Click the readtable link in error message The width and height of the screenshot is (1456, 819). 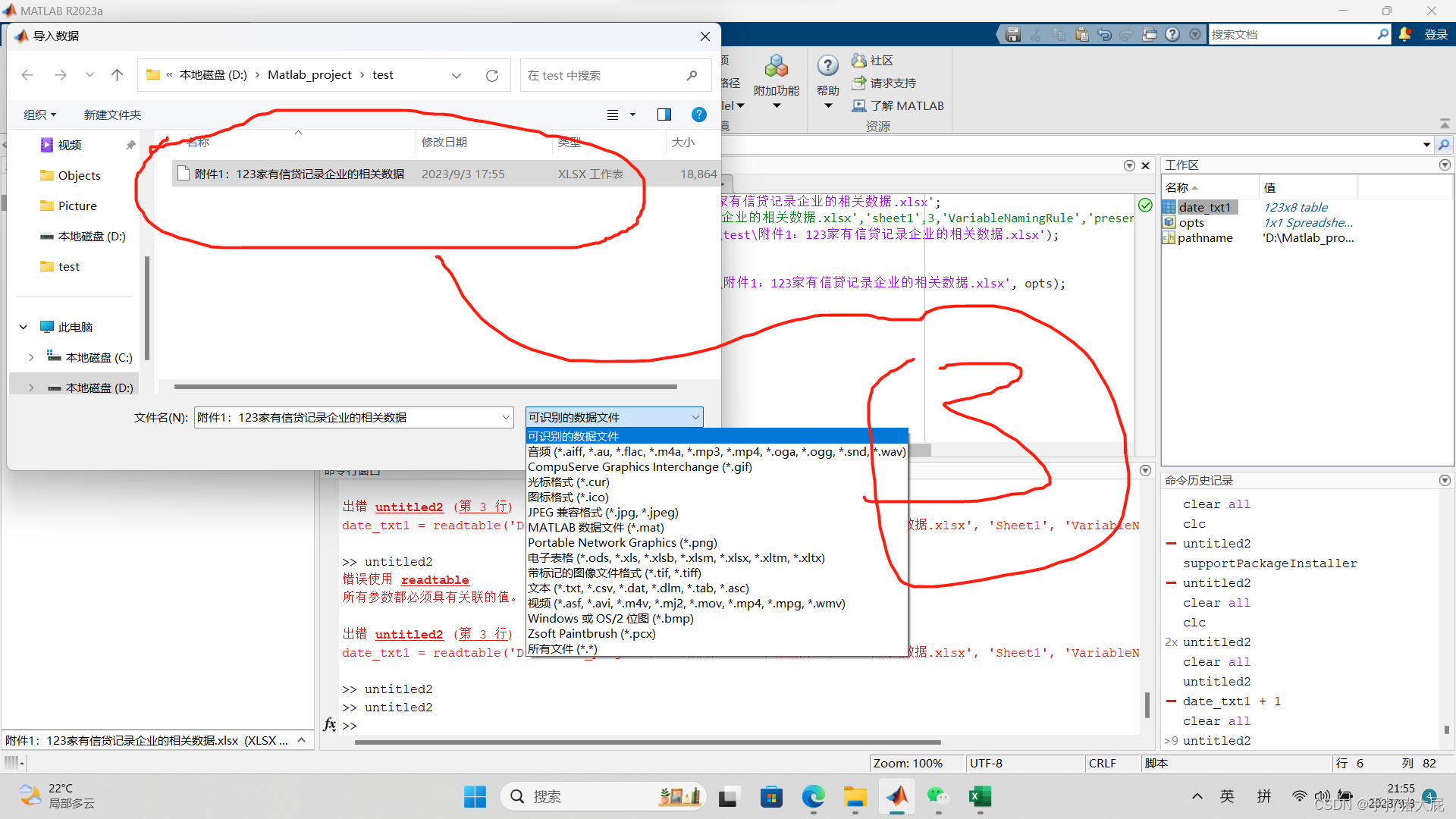coord(435,579)
